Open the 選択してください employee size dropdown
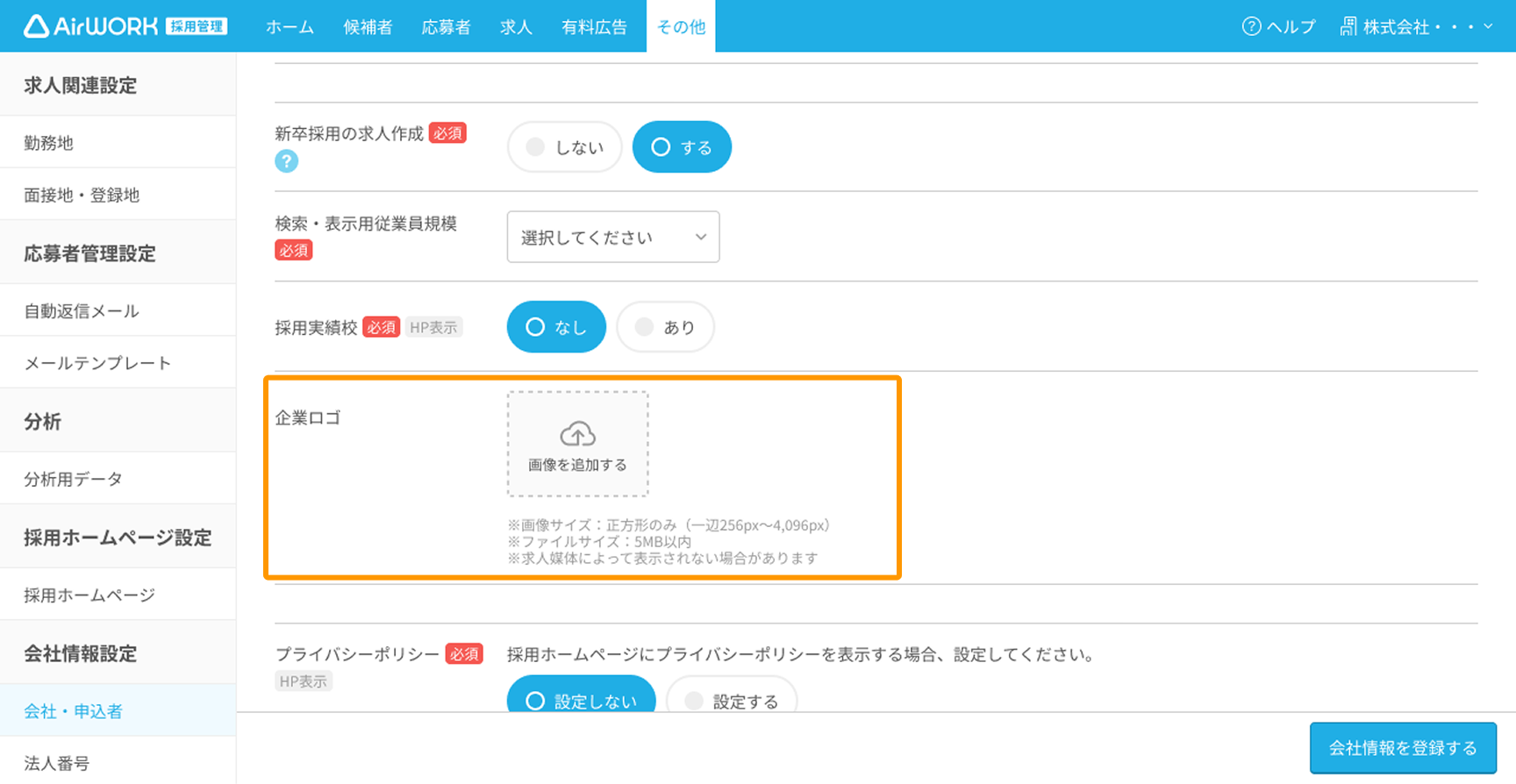1516x784 pixels. (613, 237)
